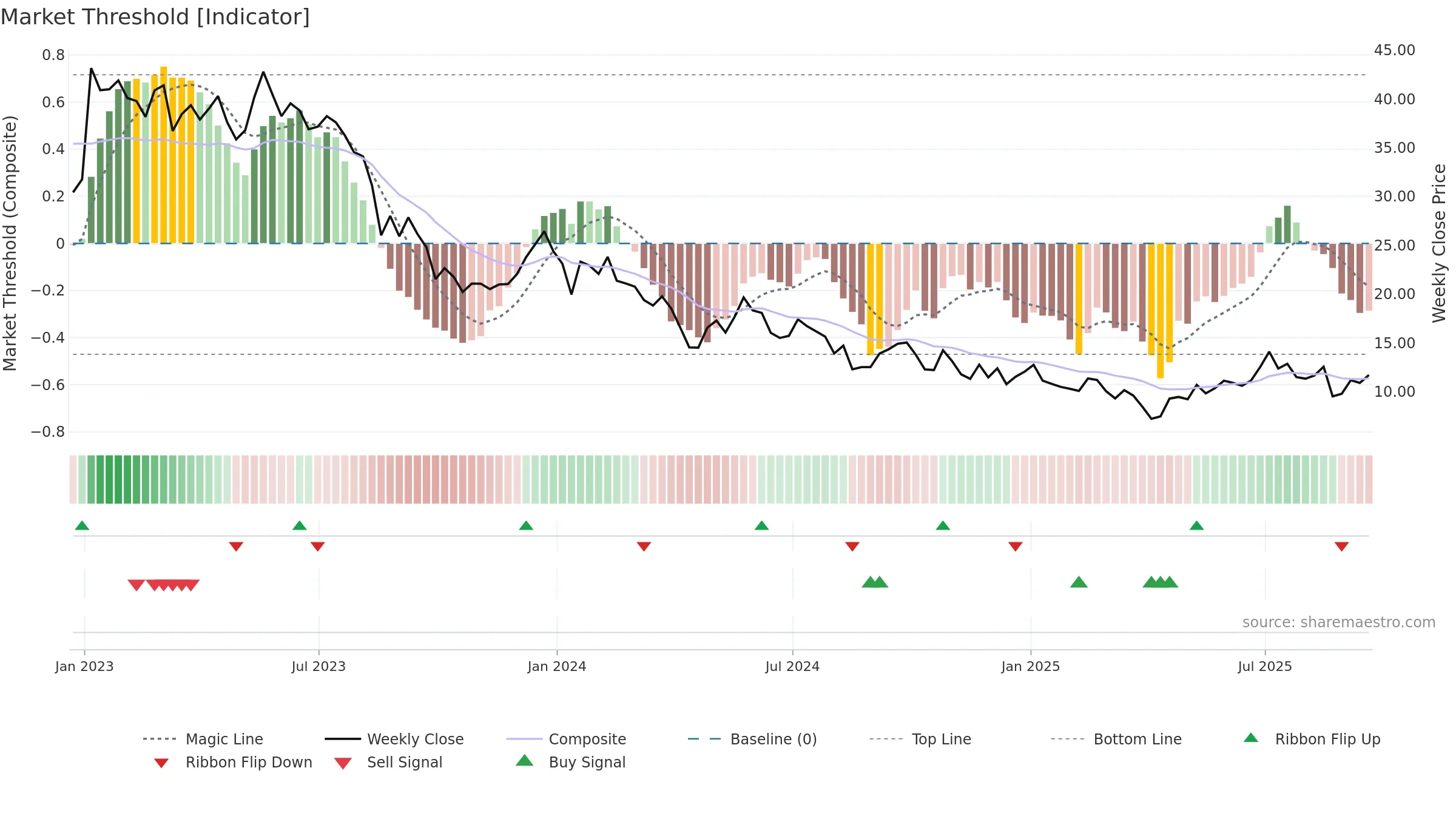Screen dimensions: 1456x819
Task: Toggle the Composite legend entry
Action: coord(566,739)
